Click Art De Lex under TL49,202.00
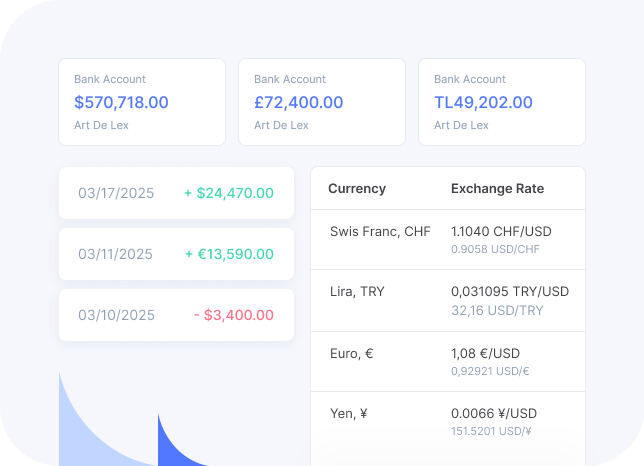 click(461, 125)
